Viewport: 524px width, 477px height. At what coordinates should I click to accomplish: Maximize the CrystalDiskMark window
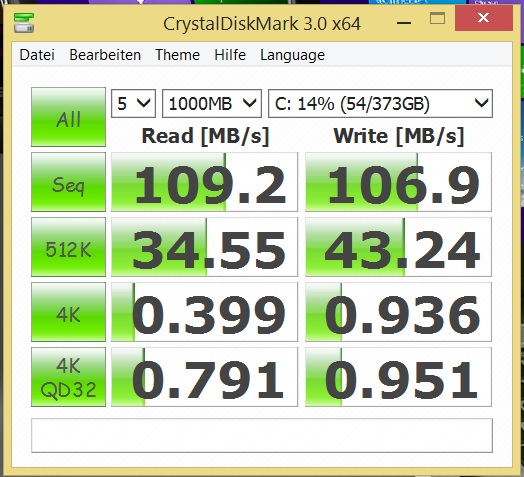click(x=437, y=19)
